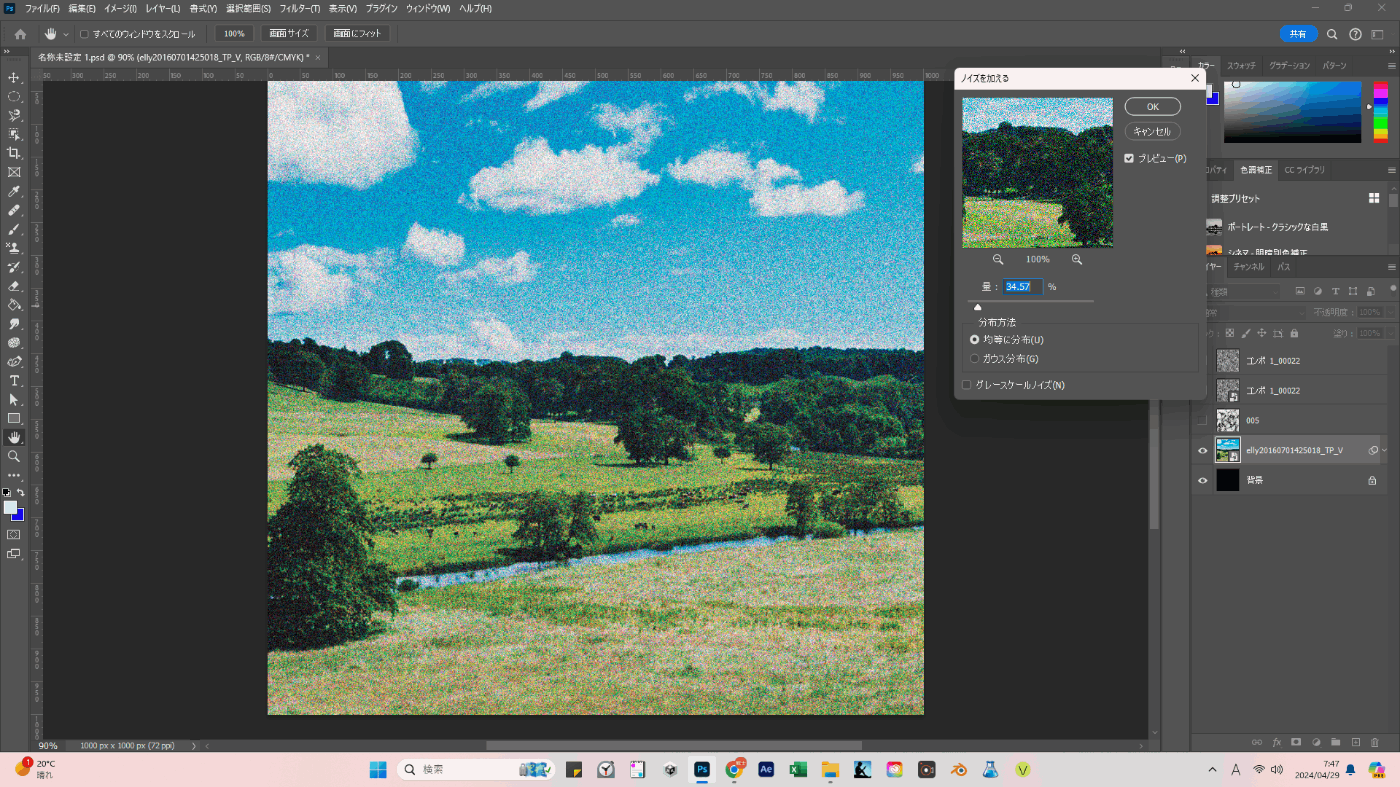Zoom in the noise dialog preview
1400x787 pixels.
(x=1077, y=259)
